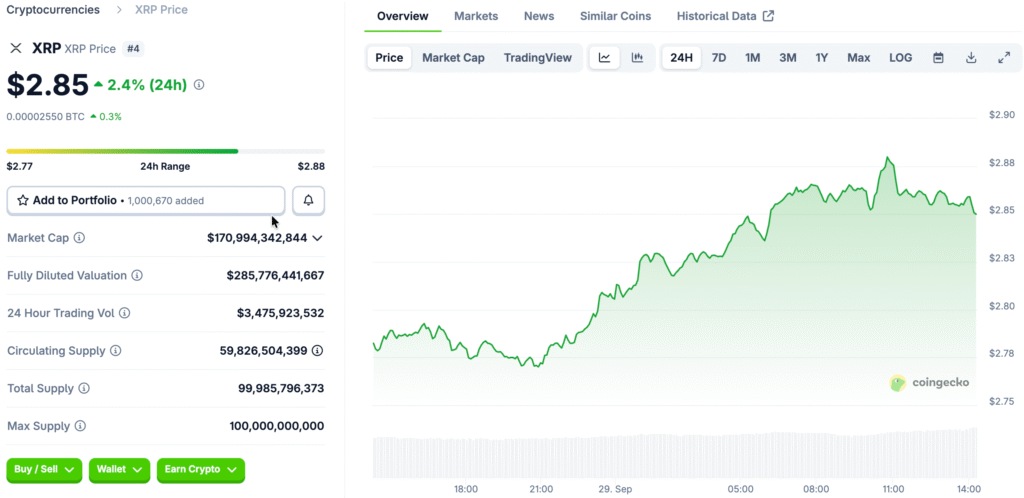
Task: Click Circulating Supply label info icon
Action: click(116, 350)
